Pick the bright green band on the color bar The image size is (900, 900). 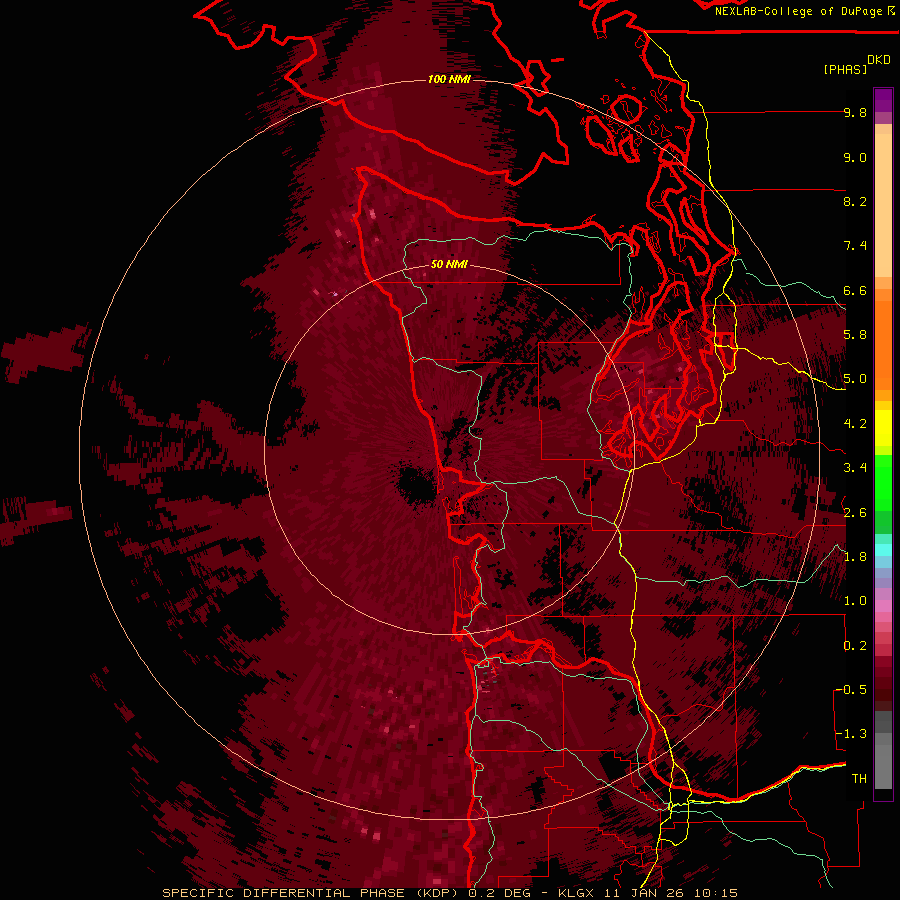[883, 485]
